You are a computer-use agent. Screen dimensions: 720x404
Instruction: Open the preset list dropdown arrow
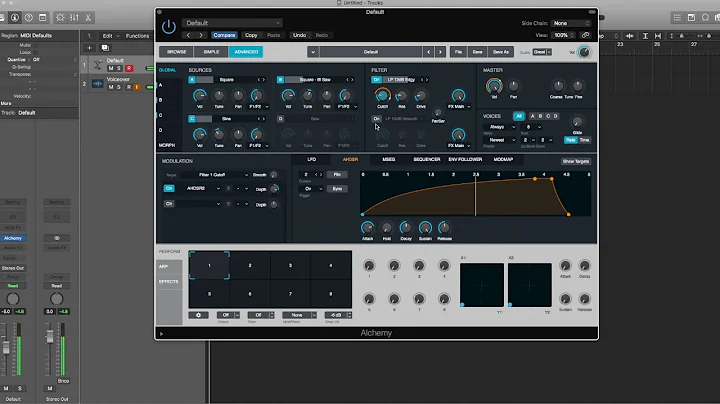click(x=313, y=52)
